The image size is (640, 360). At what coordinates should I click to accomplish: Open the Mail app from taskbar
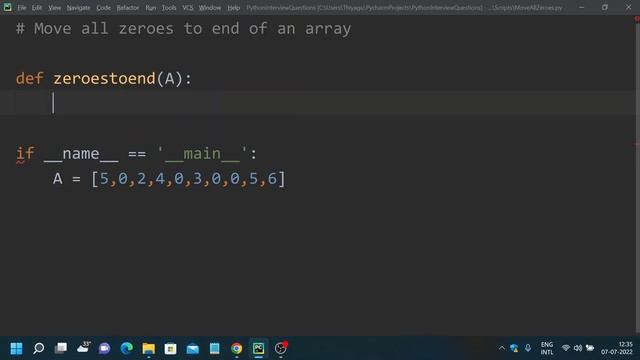pos(193,348)
